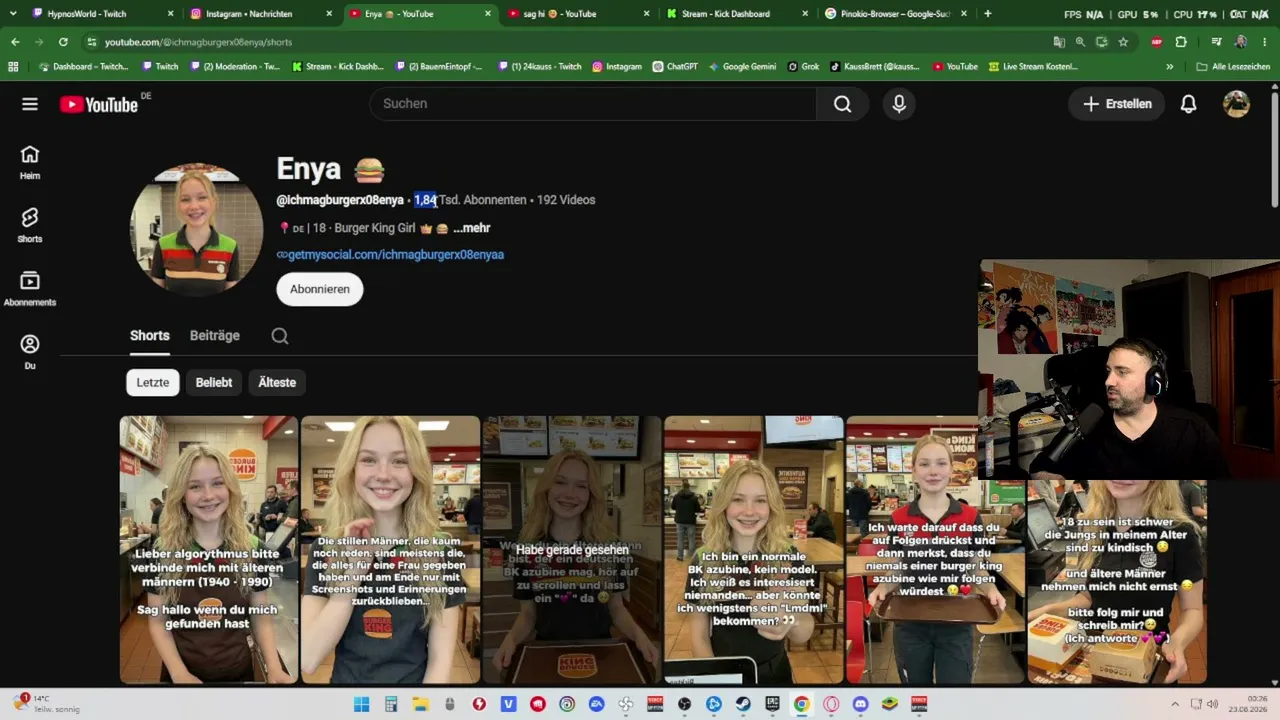The height and width of the screenshot is (720, 1280).
Task: Show more bookmarks with the overflow chevron
Action: coord(1170,67)
